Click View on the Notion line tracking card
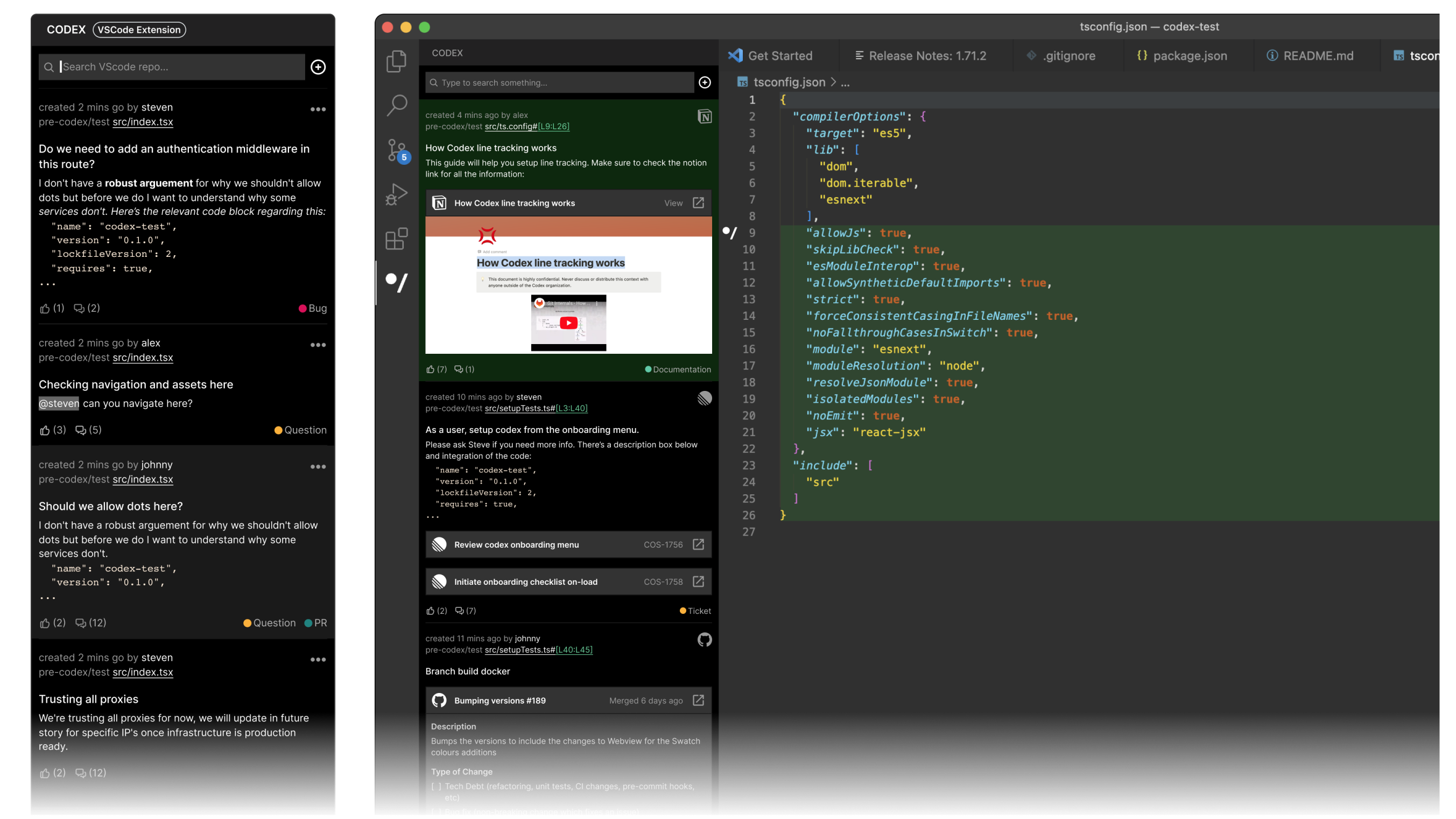The width and height of the screenshot is (1456, 819). [673, 203]
